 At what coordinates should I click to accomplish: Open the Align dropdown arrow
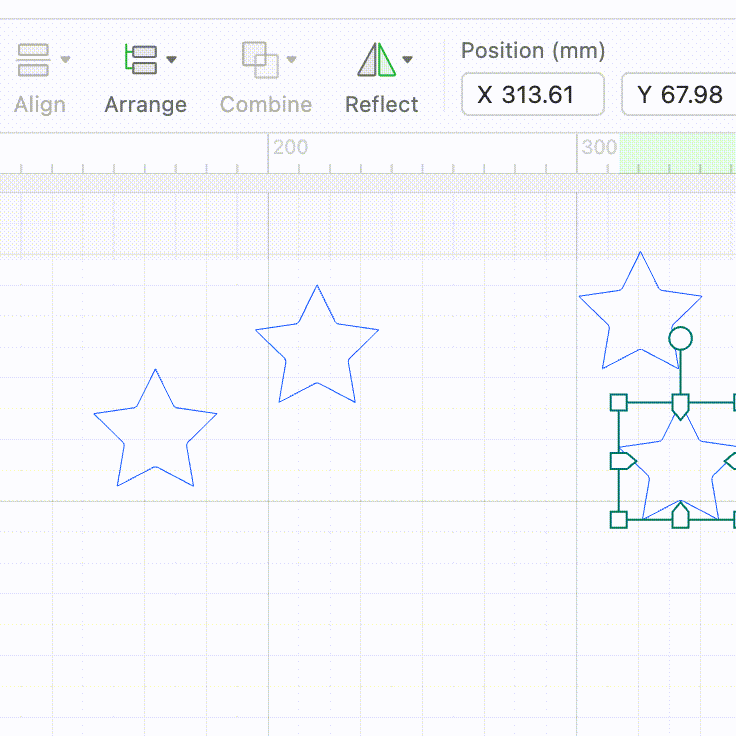tap(66, 59)
